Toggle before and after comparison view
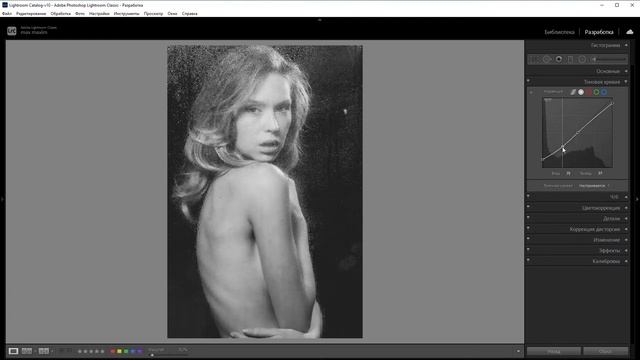The width and height of the screenshot is (640, 360). pos(44,351)
